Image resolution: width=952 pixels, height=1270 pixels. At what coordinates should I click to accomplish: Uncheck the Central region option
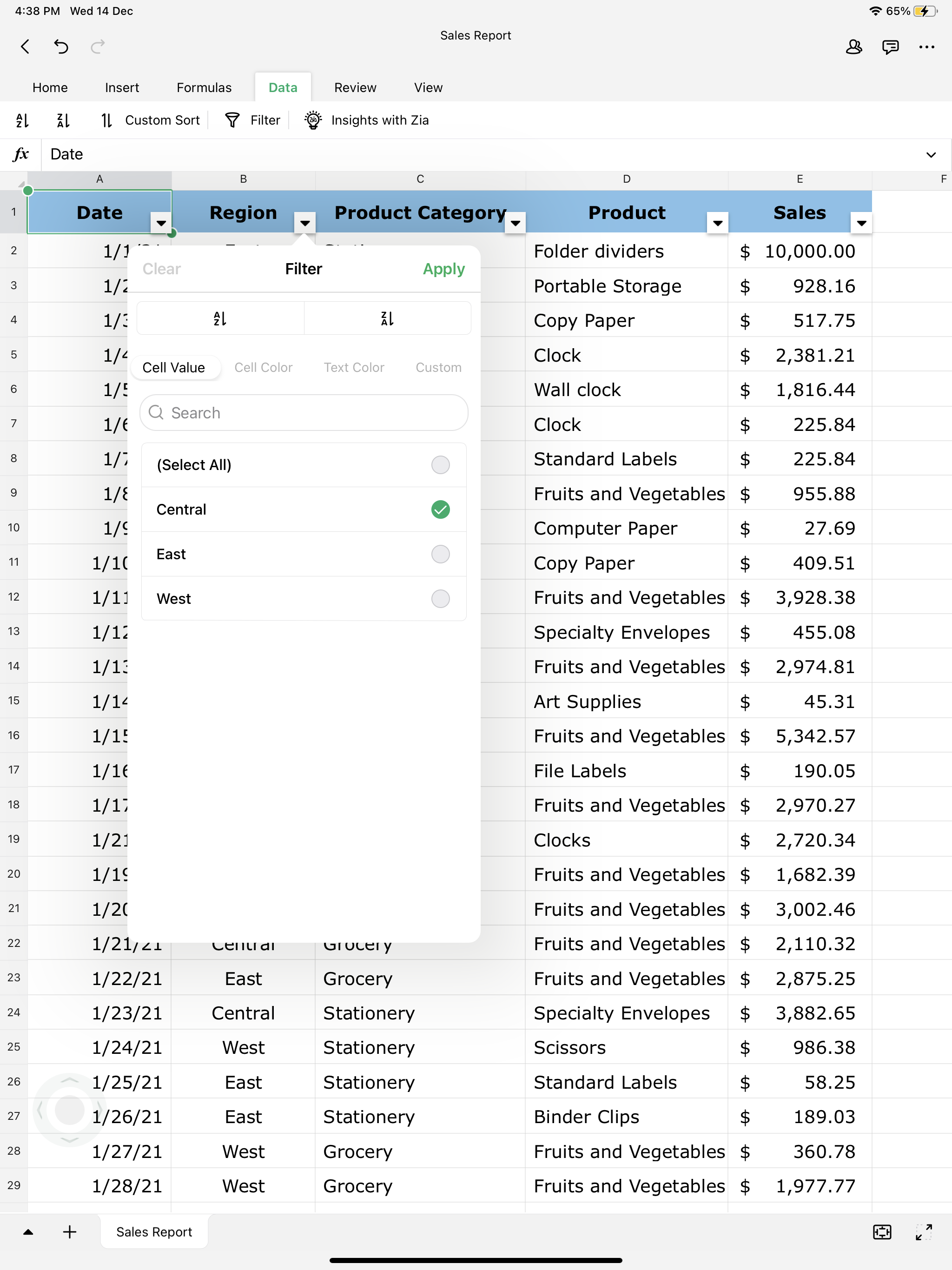(440, 509)
